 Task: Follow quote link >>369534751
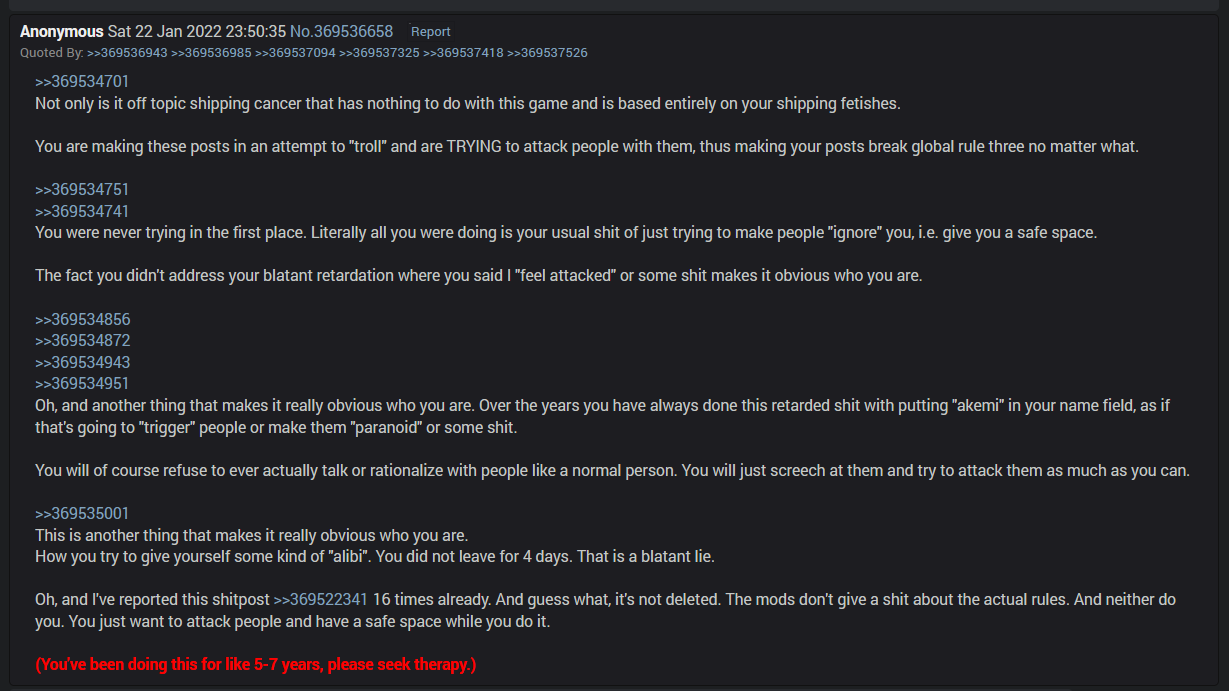[82, 190]
